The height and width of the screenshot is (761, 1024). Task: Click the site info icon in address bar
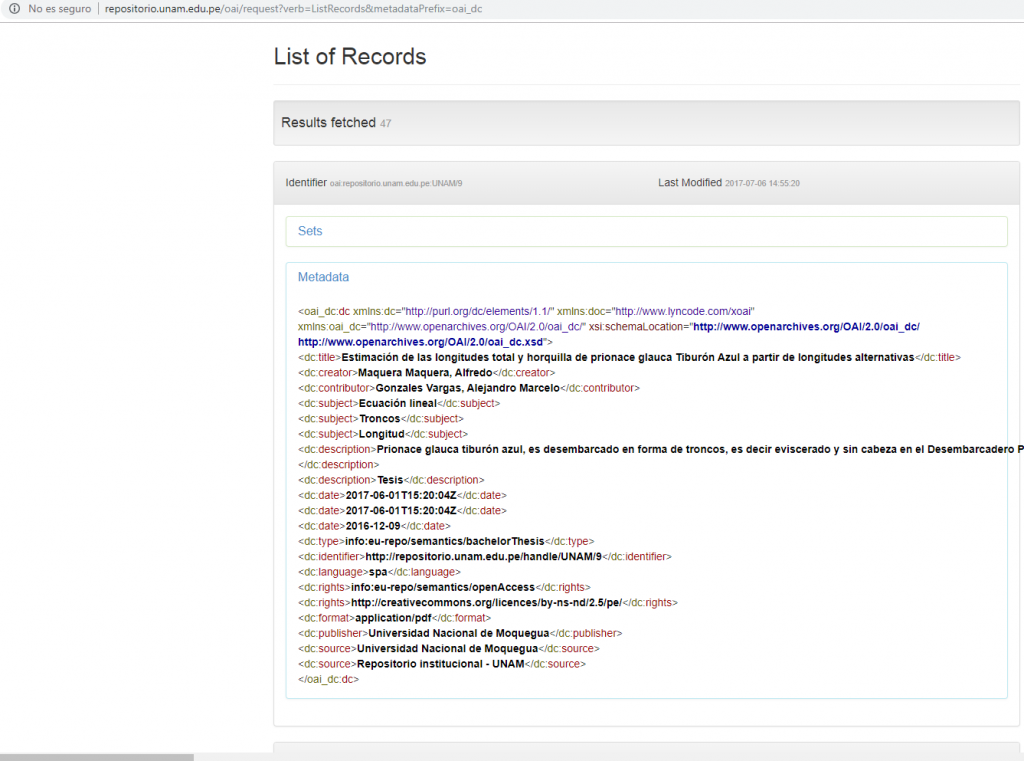click(13, 9)
